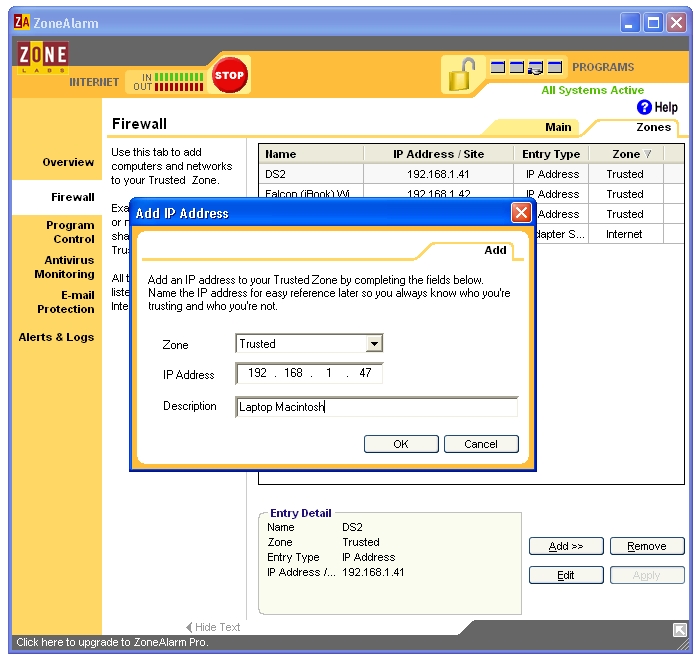Open the Overview section
The height and width of the screenshot is (656, 695).
(68, 162)
